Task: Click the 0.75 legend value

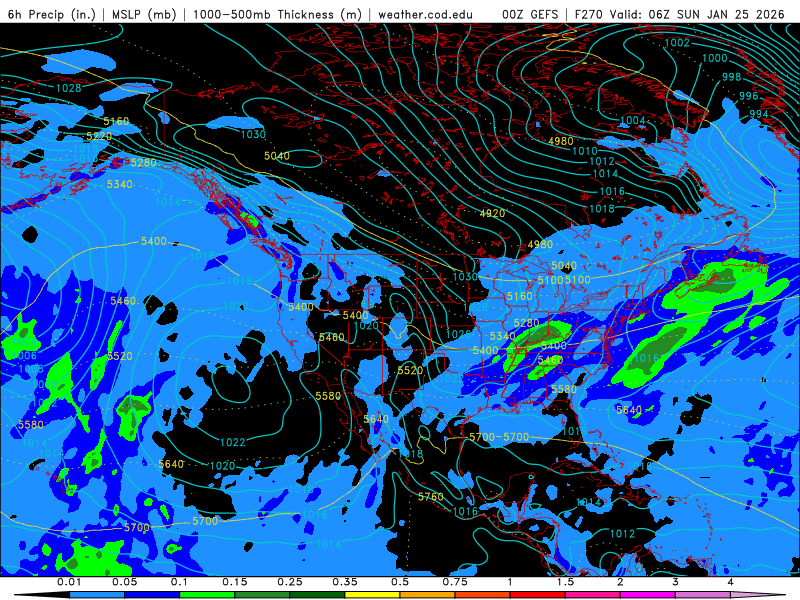Action: tap(455, 582)
